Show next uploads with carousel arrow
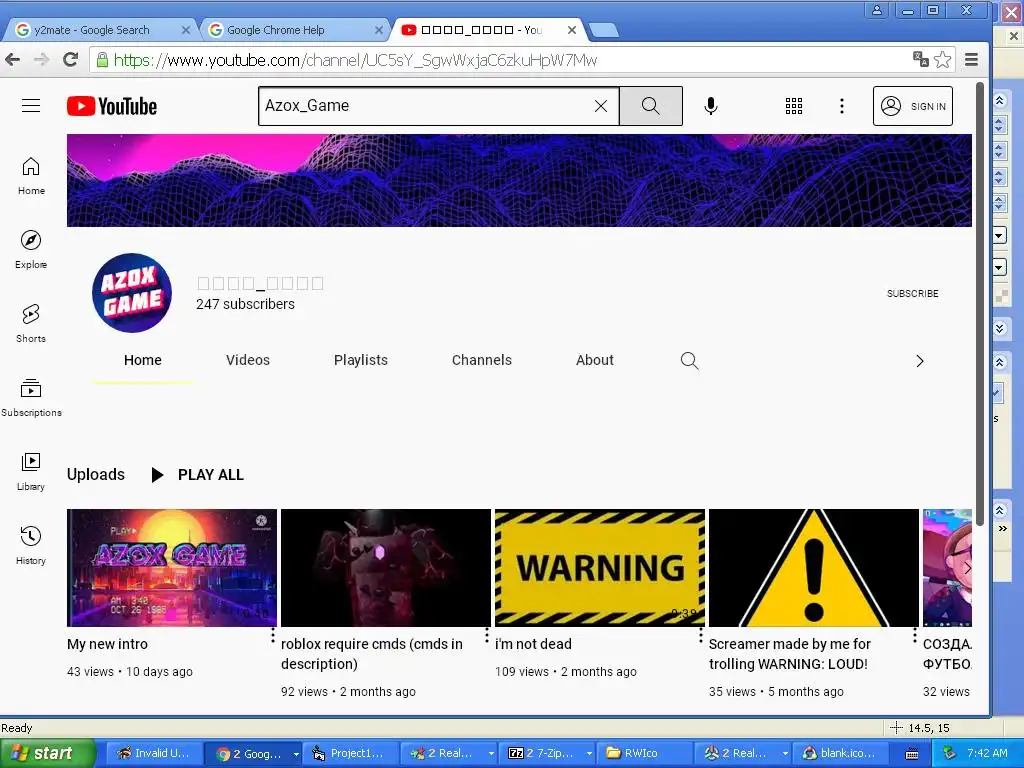 point(967,568)
